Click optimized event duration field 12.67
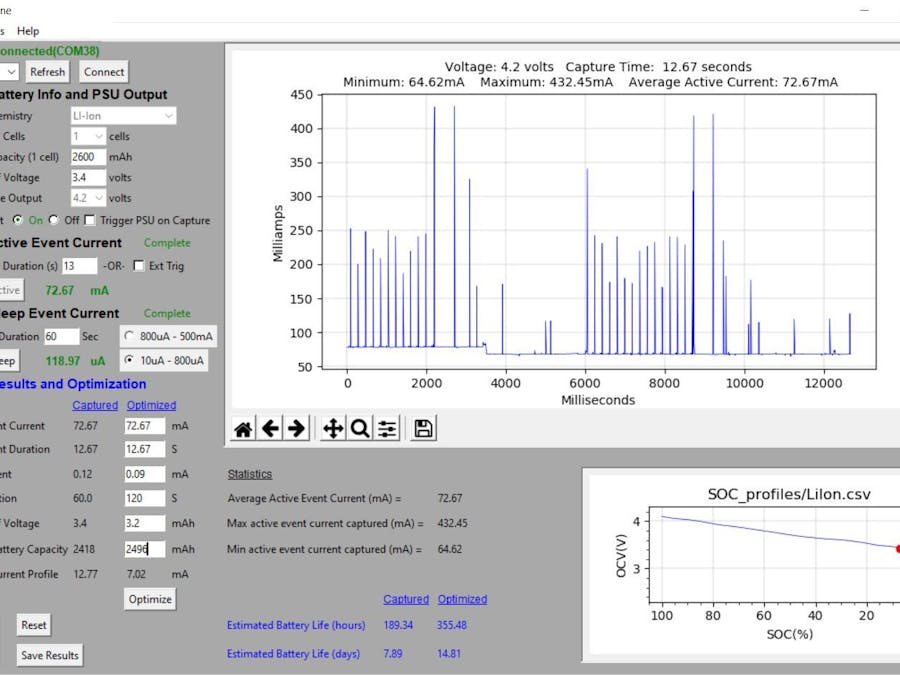This screenshot has width=900, height=675. pos(145,449)
